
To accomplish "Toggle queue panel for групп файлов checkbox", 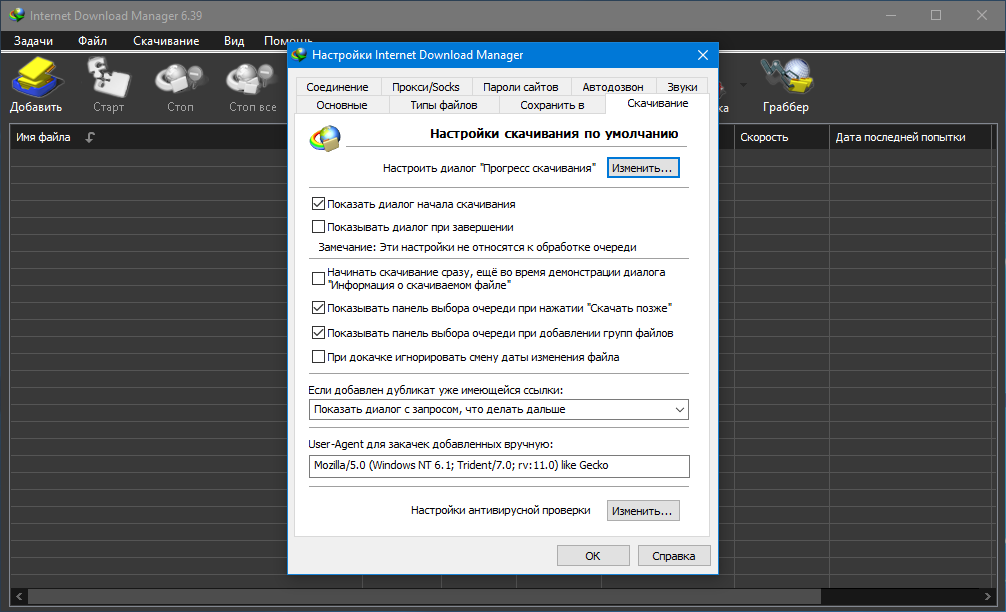I will coord(318,333).
